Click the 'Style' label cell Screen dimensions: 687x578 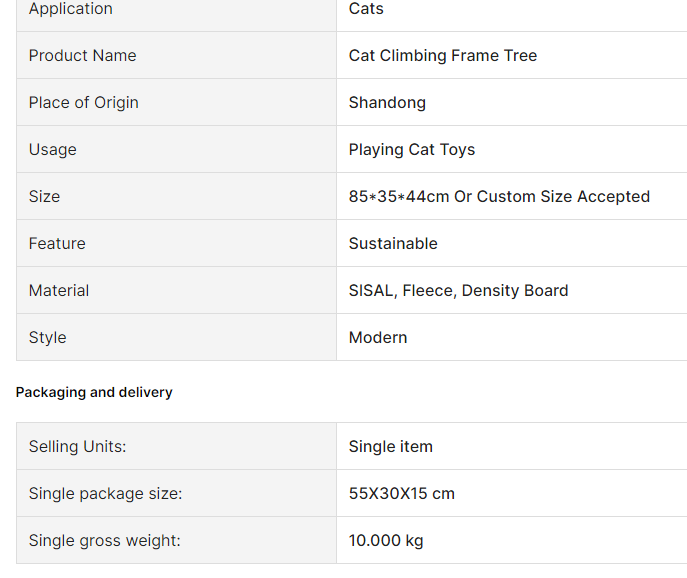tap(47, 338)
